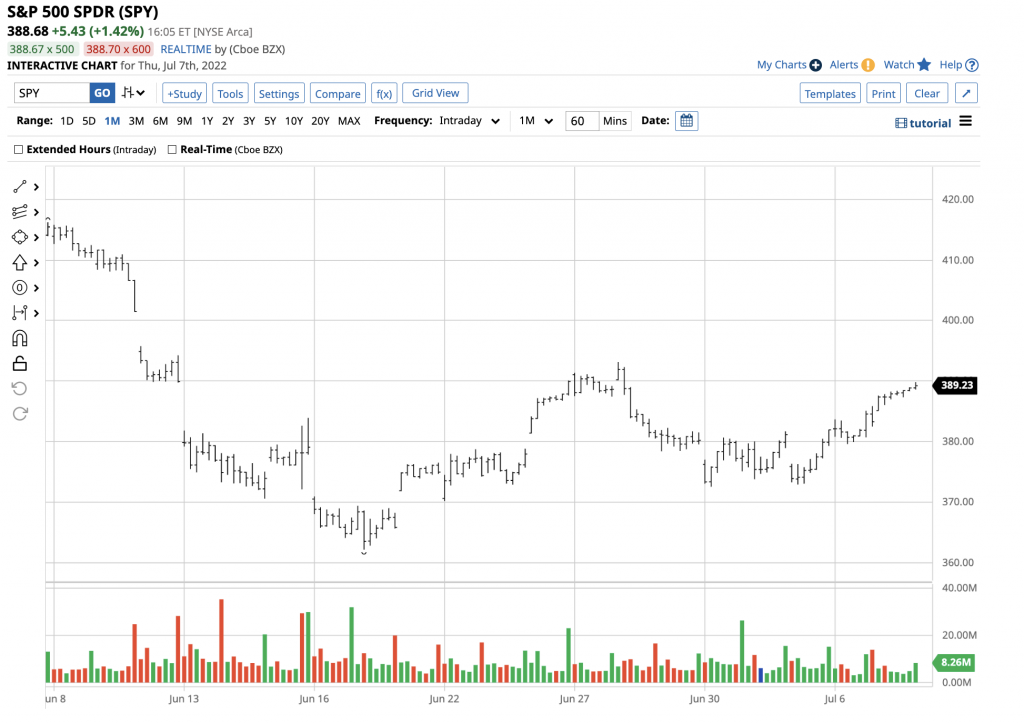Image resolution: width=1024 pixels, height=723 pixels.
Task: Clear the chart with the Clear button
Action: [927, 93]
